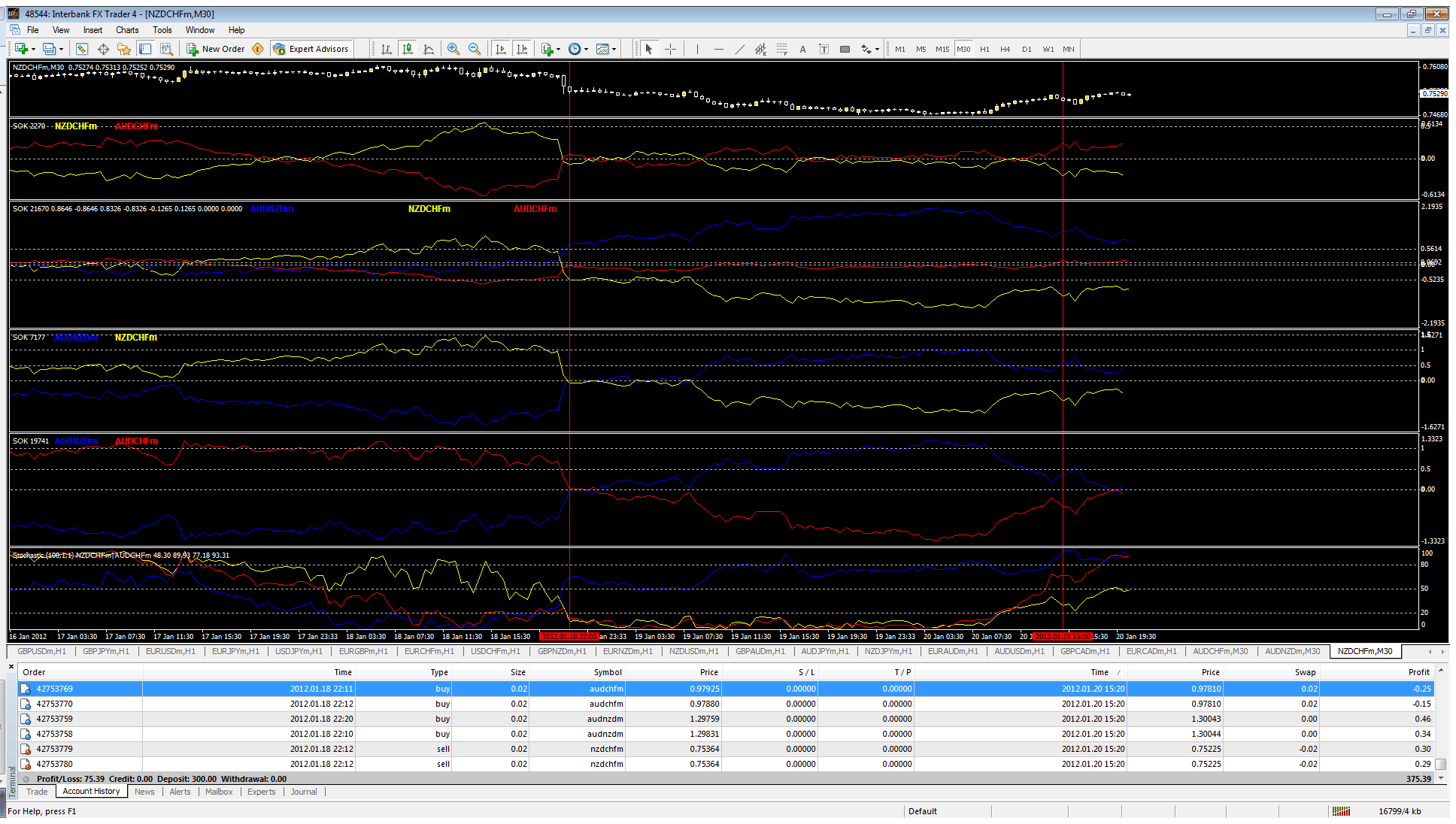Select the Text 'A' drawing tool

(802, 49)
